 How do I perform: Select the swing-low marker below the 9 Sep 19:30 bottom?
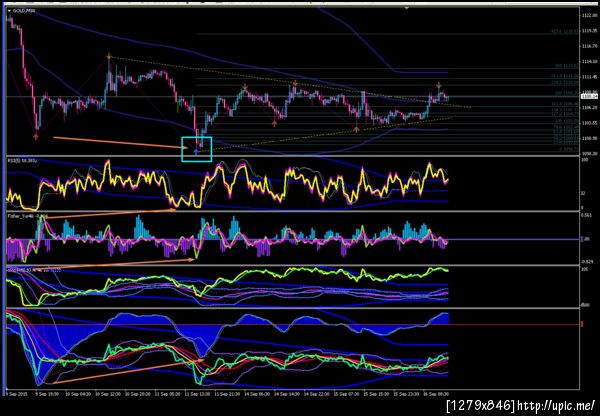(36, 135)
